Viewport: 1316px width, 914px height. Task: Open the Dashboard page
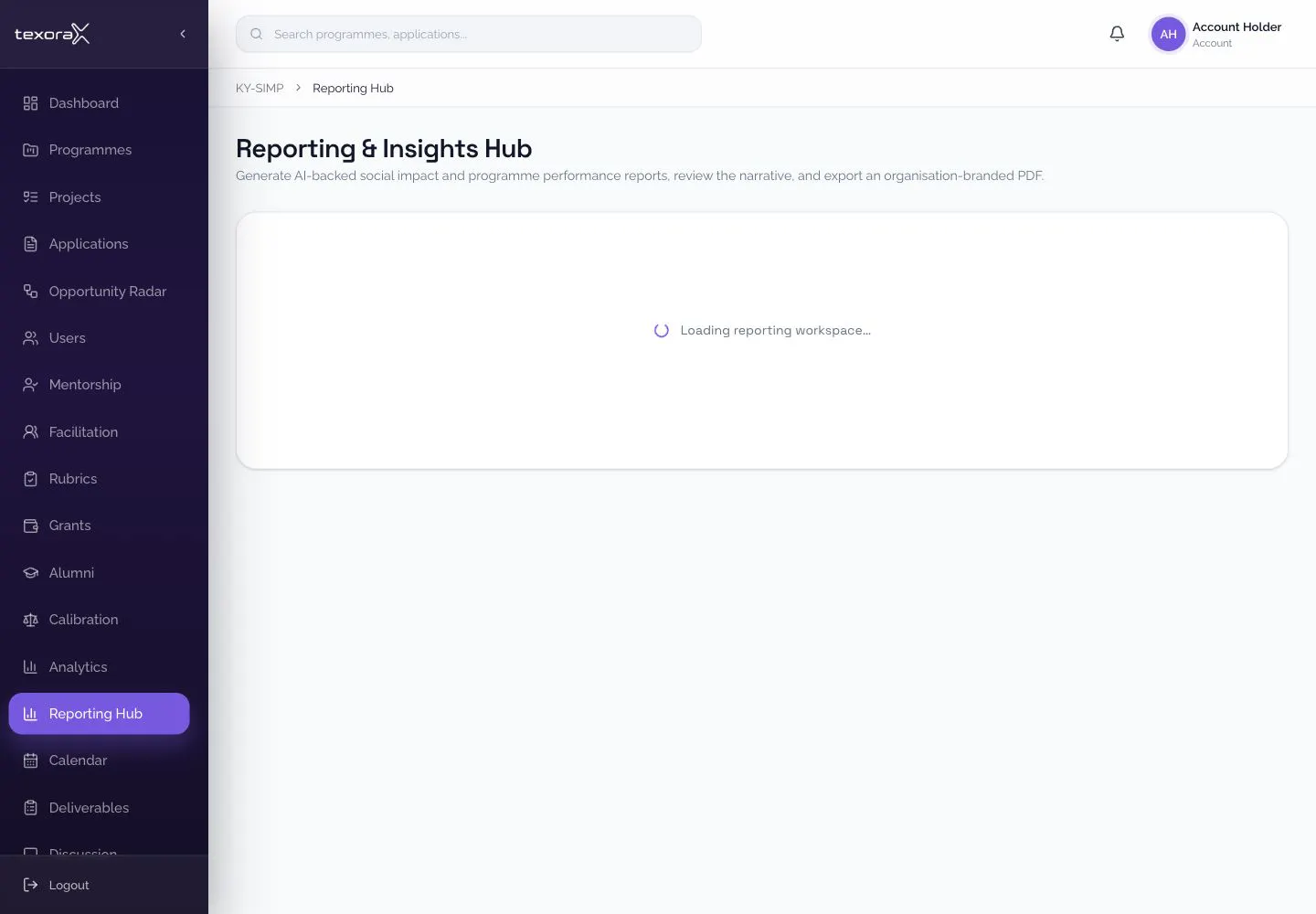pos(99,103)
